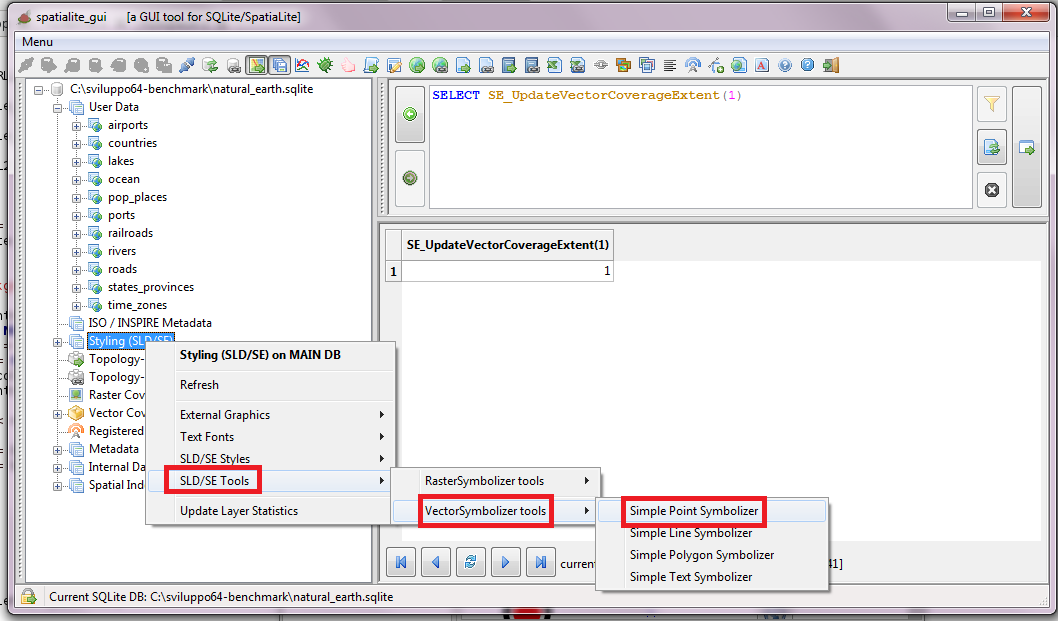Click the Excel sheet with green arrow icon
Image resolution: width=1058 pixels, height=621 pixels.
[x=555, y=65]
